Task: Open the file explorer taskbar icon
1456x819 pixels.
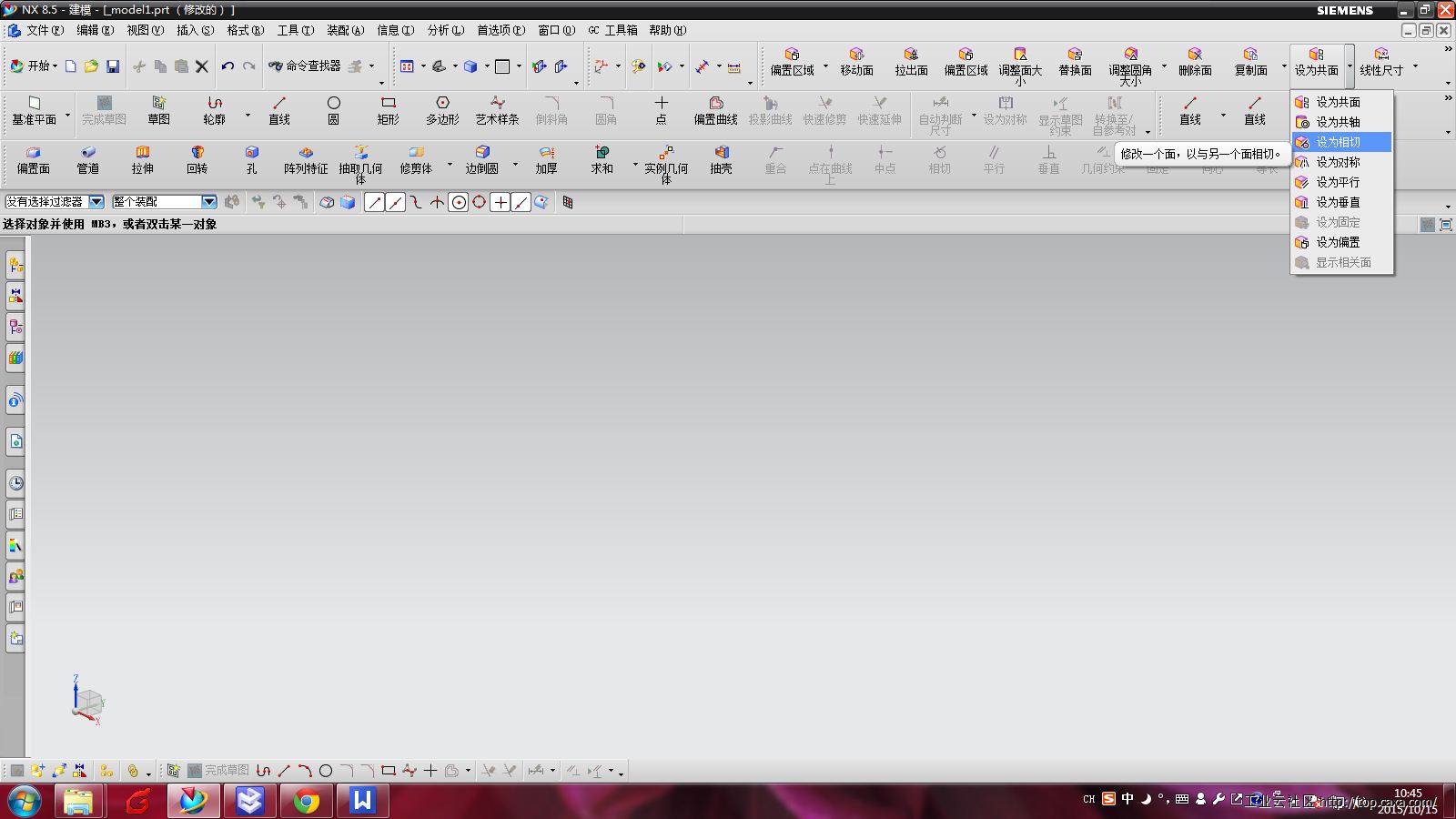Action: tap(78, 802)
